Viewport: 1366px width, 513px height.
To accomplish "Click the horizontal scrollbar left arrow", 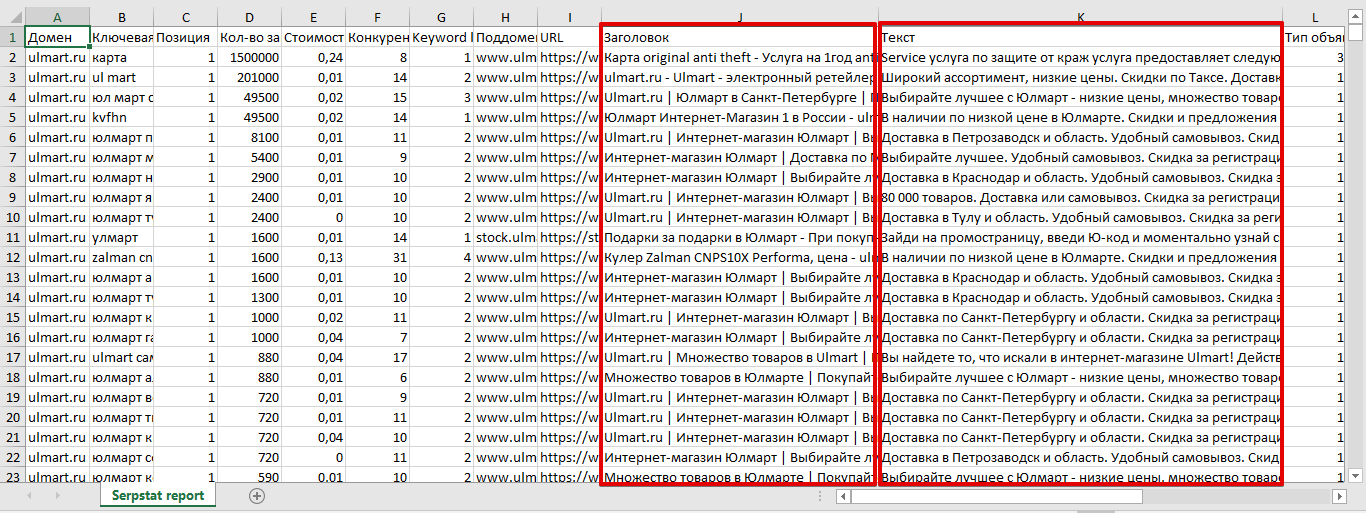I will click(x=844, y=497).
